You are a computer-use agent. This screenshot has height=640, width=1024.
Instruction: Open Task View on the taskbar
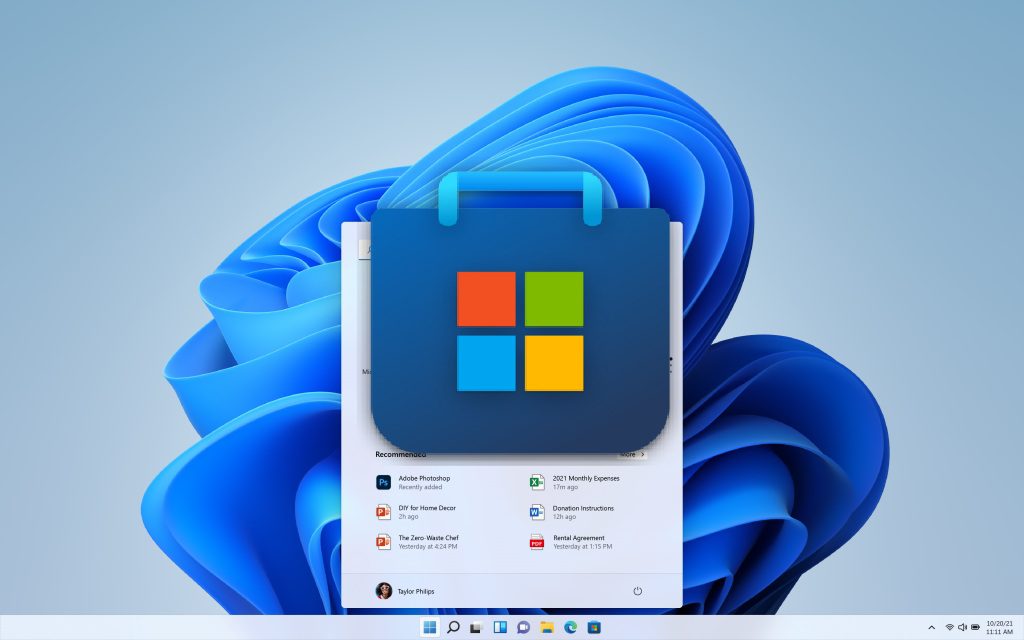pos(476,628)
